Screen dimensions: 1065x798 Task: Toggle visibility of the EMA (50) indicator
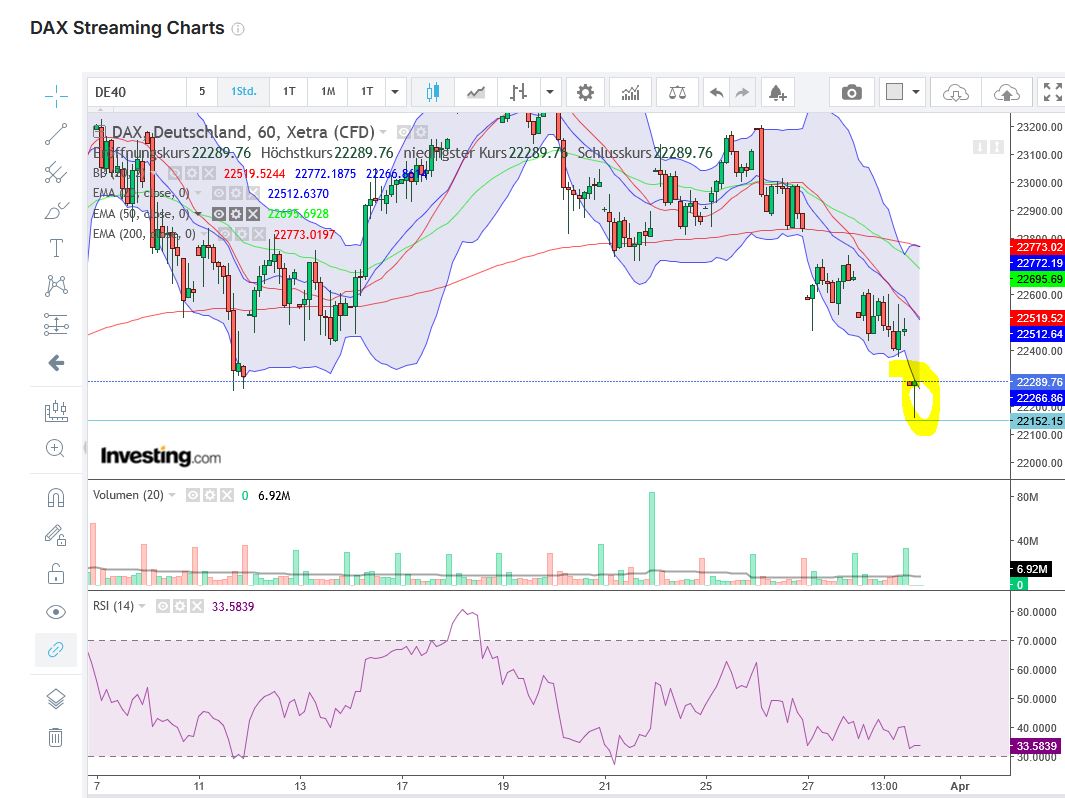coord(219,213)
